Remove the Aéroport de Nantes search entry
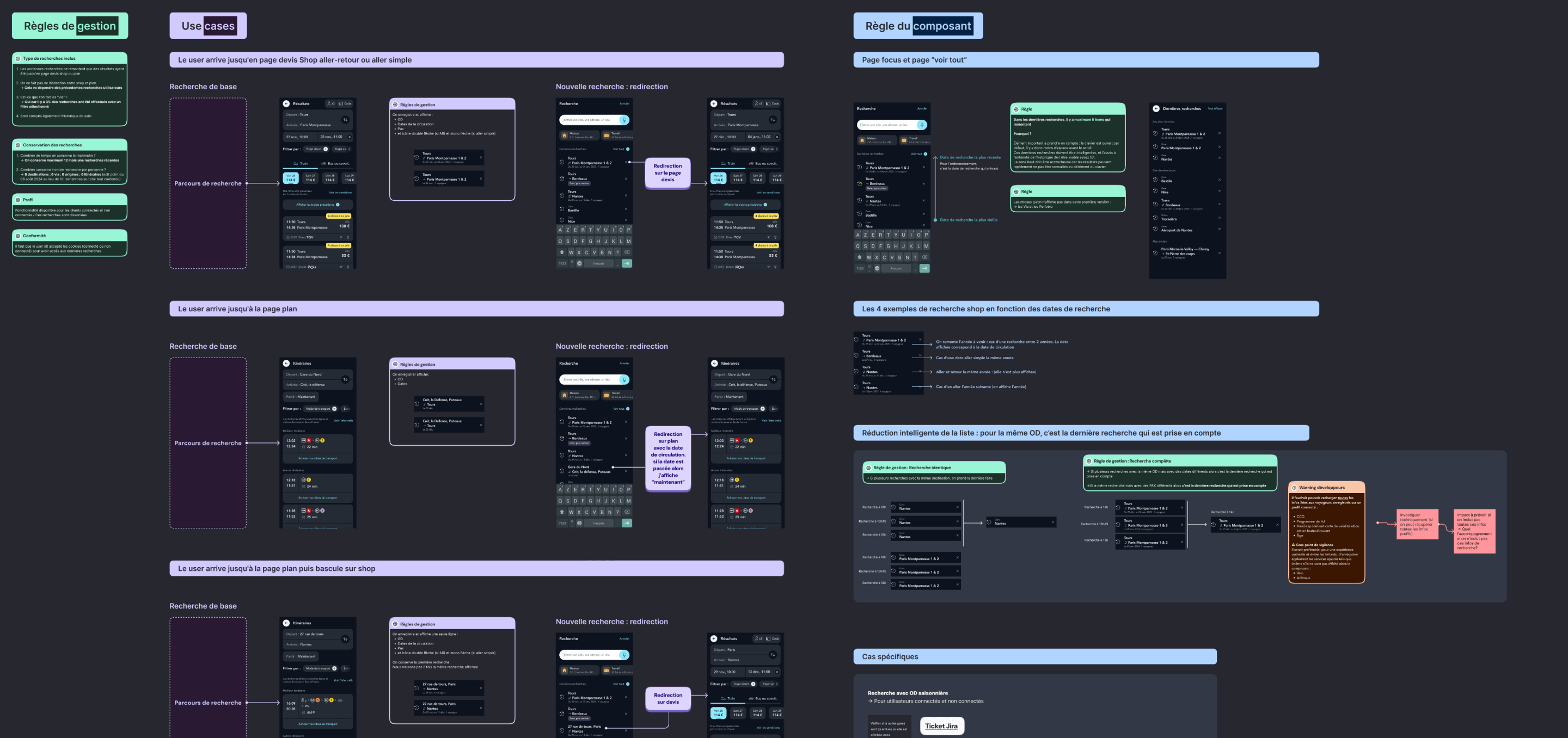Image resolution: width=1568 pixels, height=738 pixels. tap(1219, 229)
